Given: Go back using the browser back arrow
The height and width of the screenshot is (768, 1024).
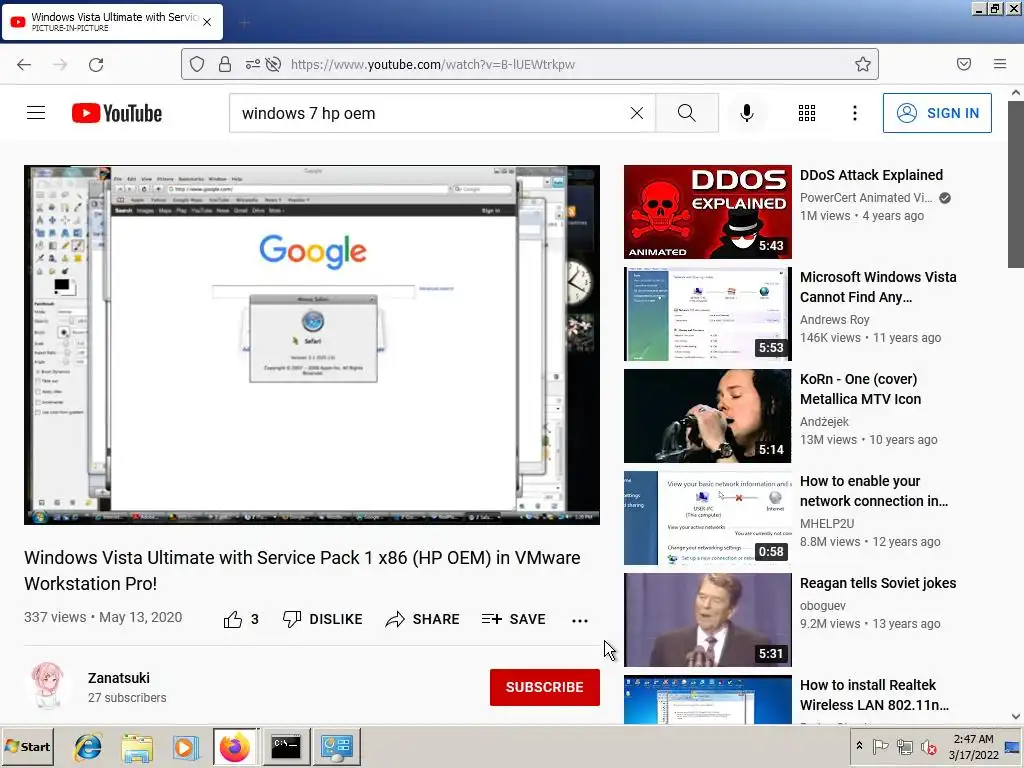Looking at the screenshot, I should click(24, 64).
